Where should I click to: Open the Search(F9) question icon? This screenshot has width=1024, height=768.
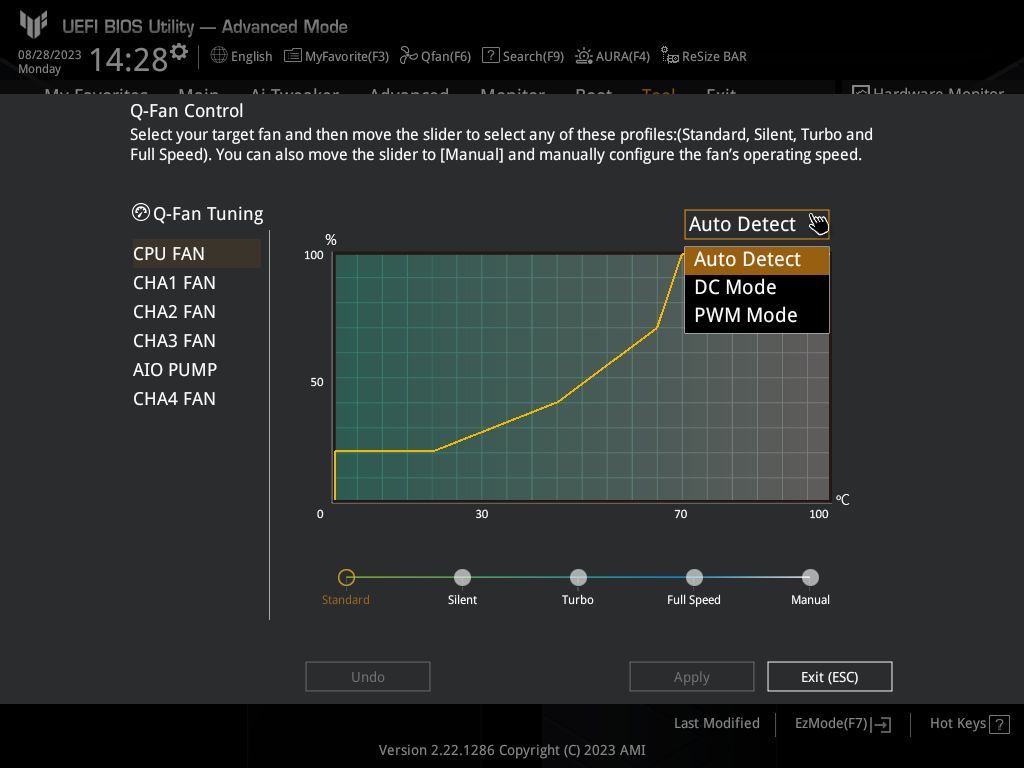tap(490, 56)
